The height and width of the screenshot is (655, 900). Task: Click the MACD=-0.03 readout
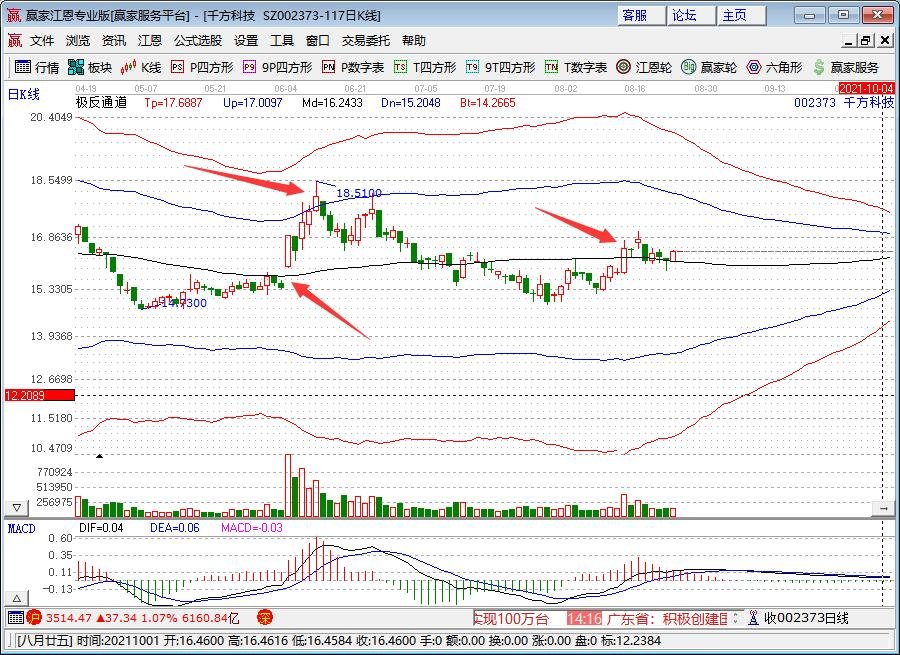click(252, 528)
